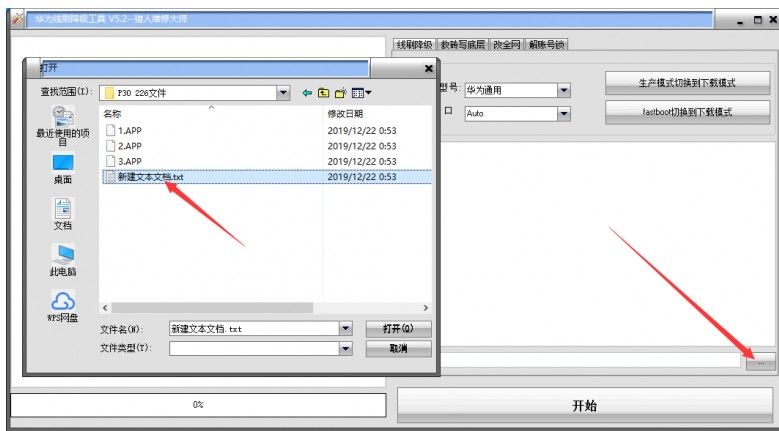Select file 2.APP
Viewport: 779px width, 431px height.
click(x=130, y=146)
